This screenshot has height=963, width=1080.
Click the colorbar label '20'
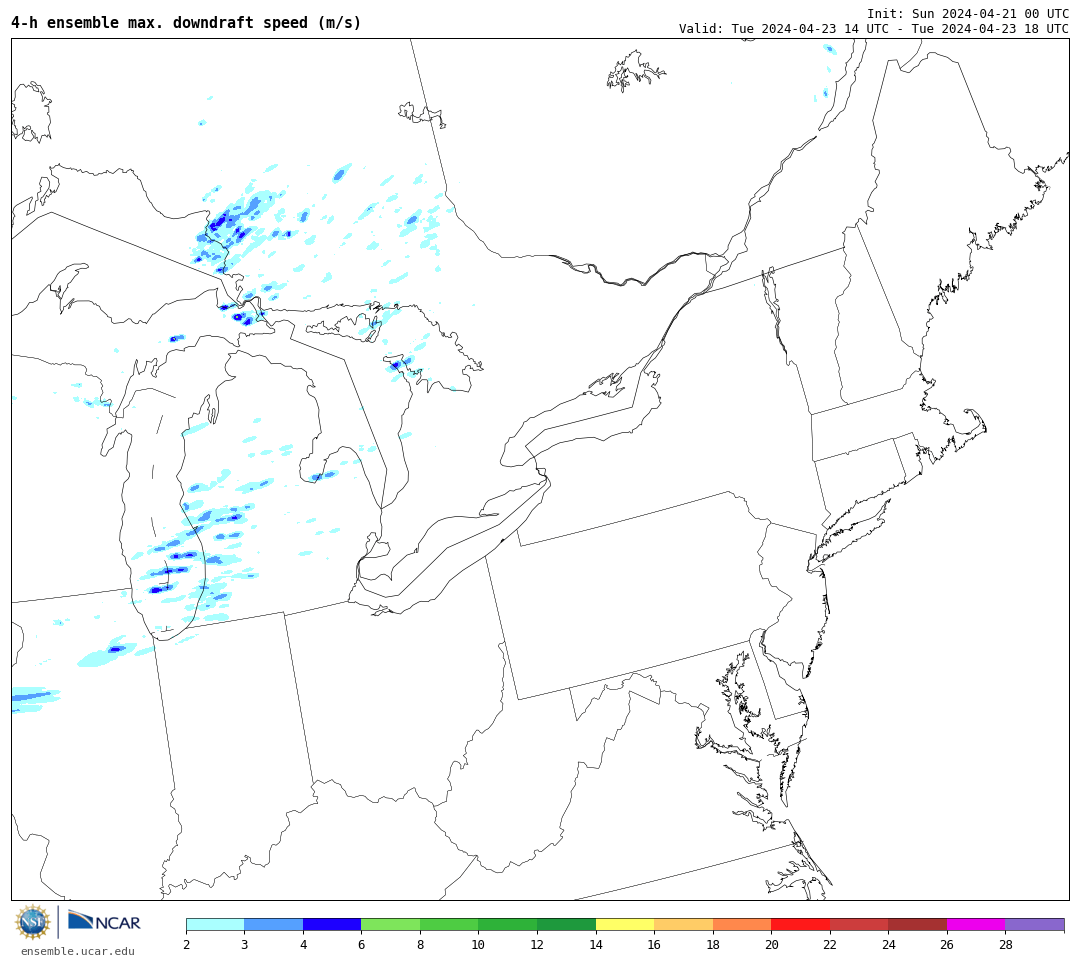pos(771,944)
